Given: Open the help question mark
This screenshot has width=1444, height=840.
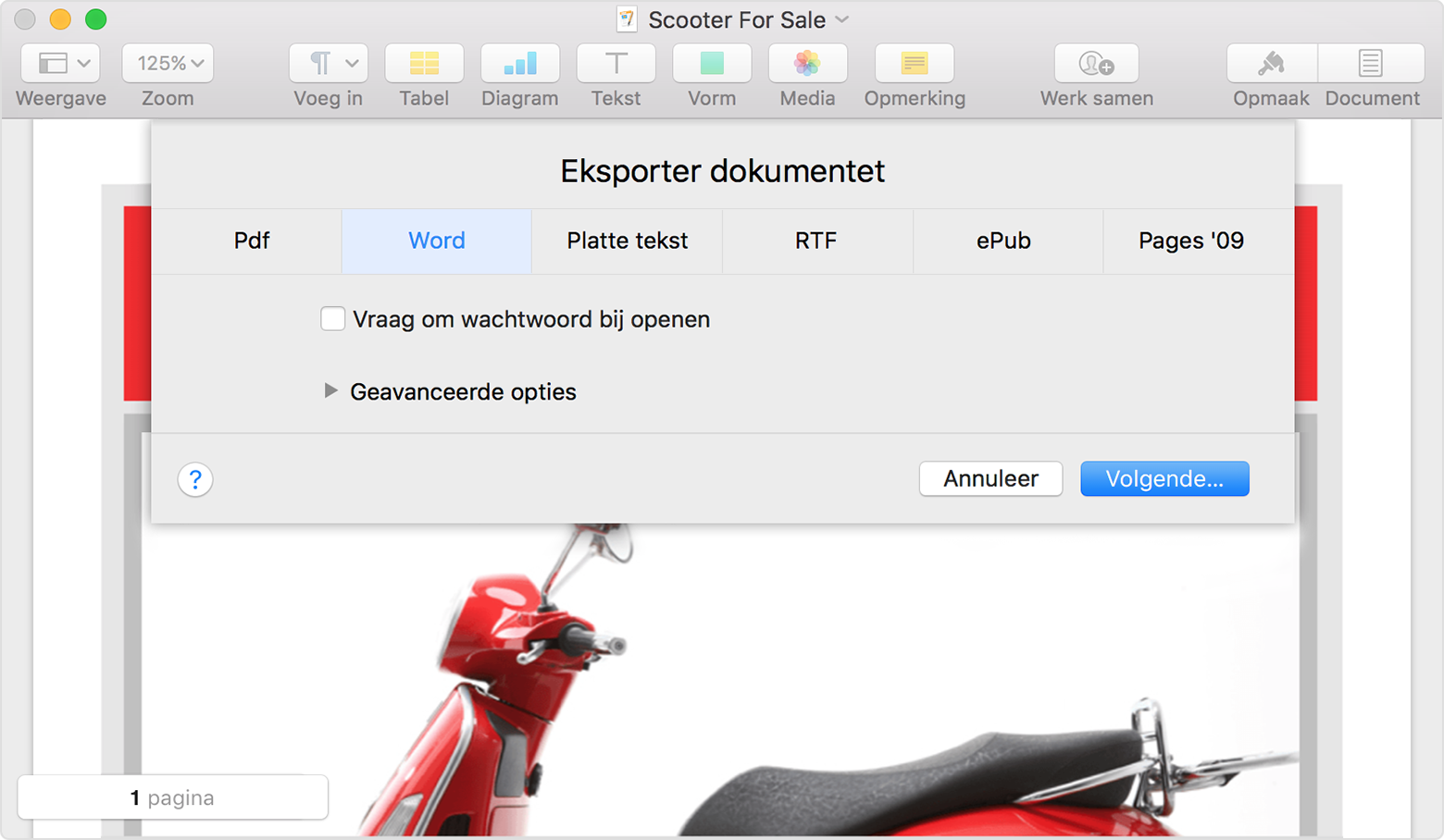Looking at the screenshot, I should pyautogui.click(x=194, y=479).
